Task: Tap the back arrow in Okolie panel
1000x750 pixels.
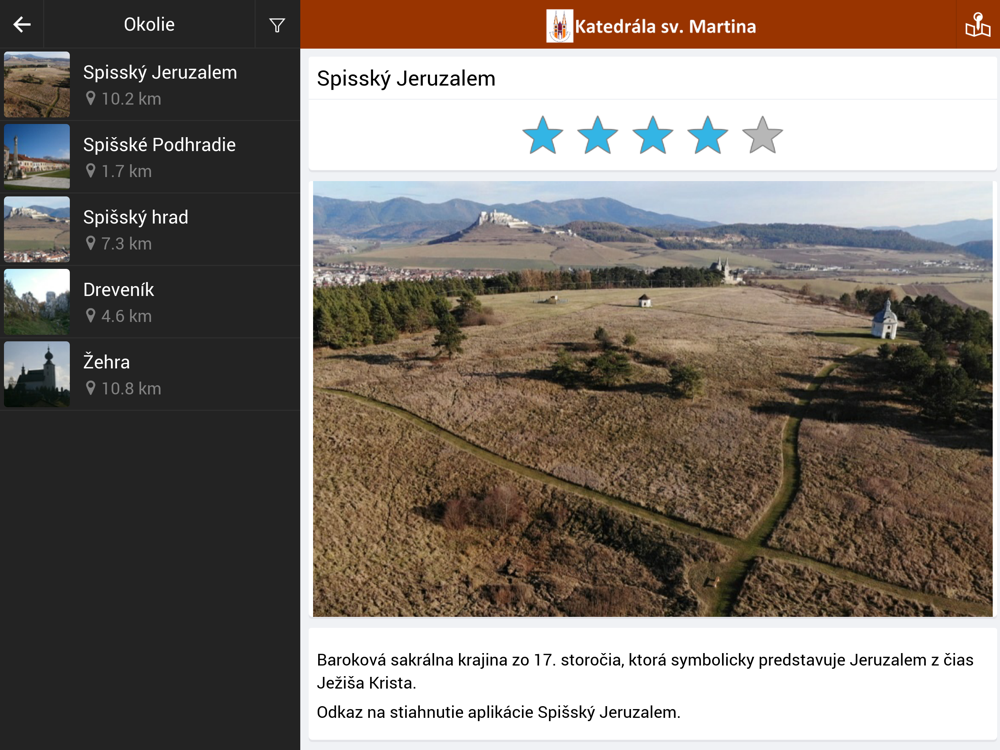Action: [22, 25]
